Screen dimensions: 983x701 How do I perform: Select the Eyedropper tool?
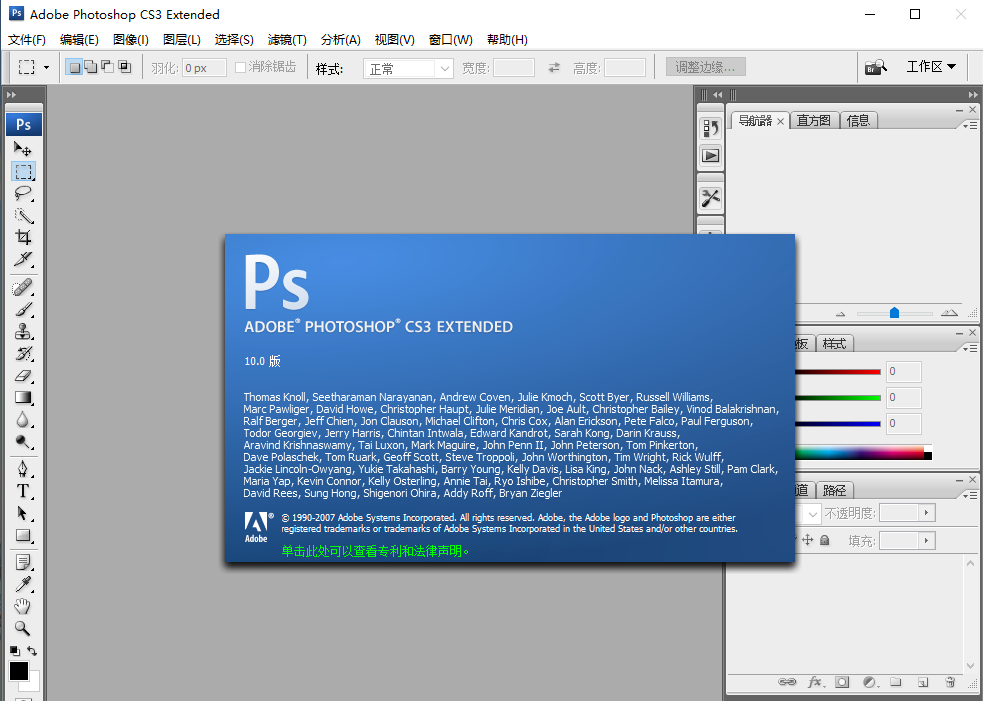[x=23, y=584]
